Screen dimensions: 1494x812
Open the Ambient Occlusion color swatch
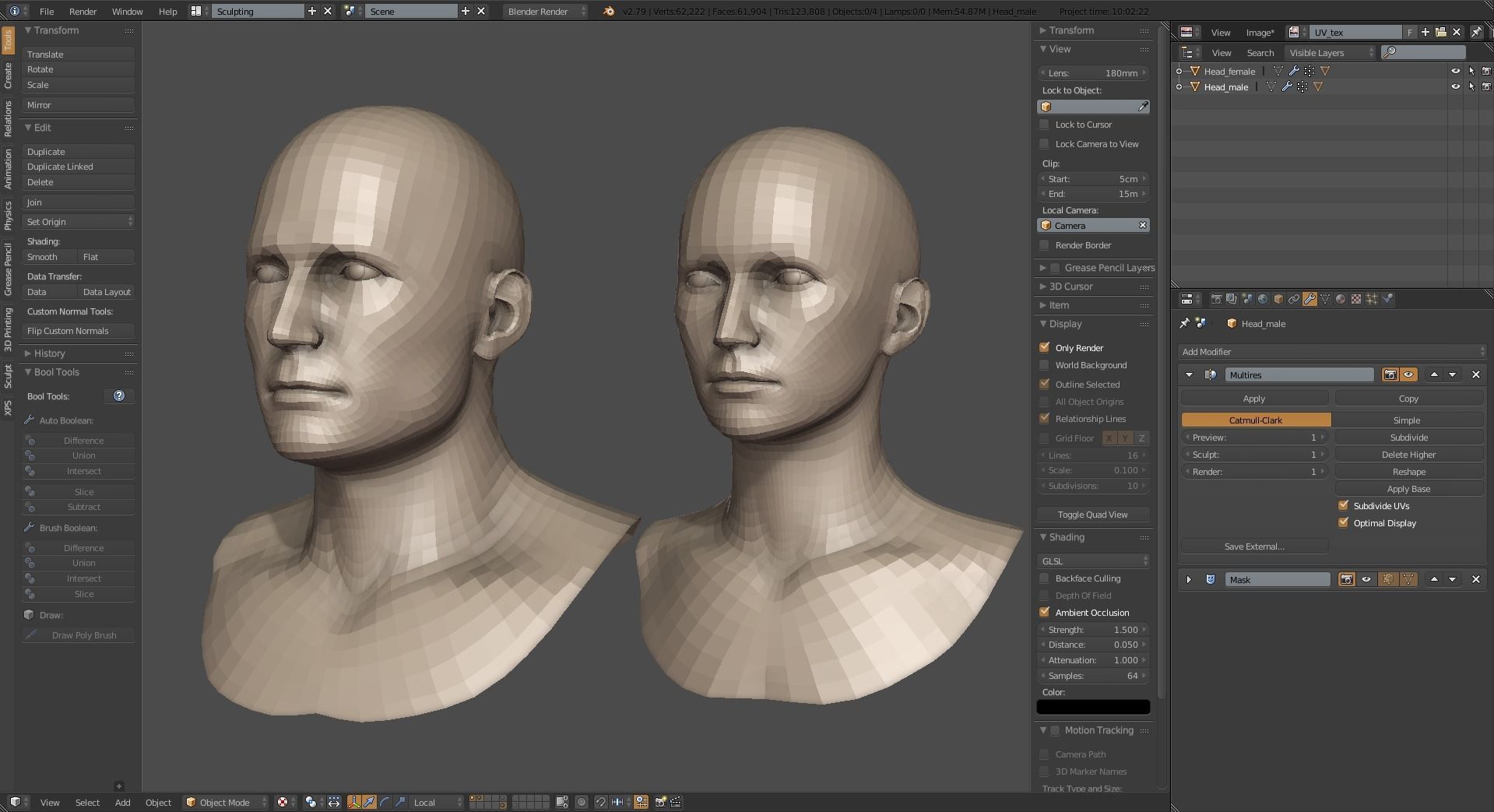click(1092, 706)
